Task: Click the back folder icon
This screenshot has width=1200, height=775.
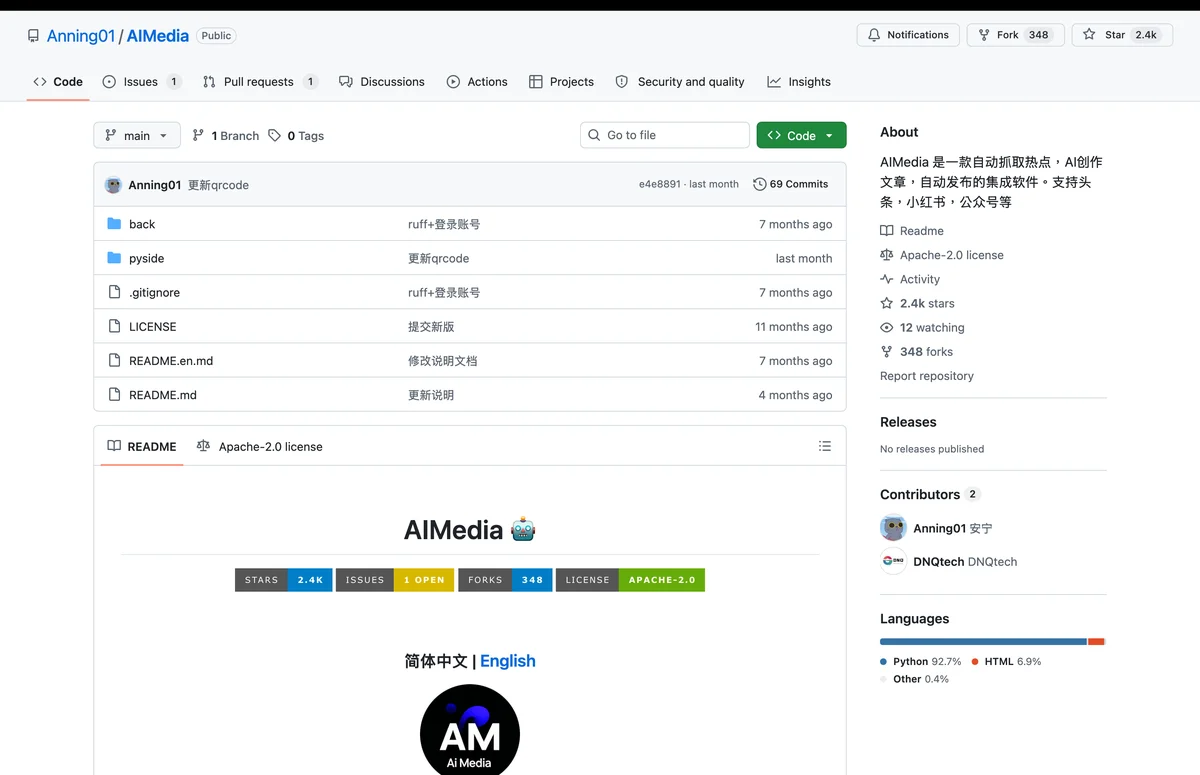Action: pos(114,224)
